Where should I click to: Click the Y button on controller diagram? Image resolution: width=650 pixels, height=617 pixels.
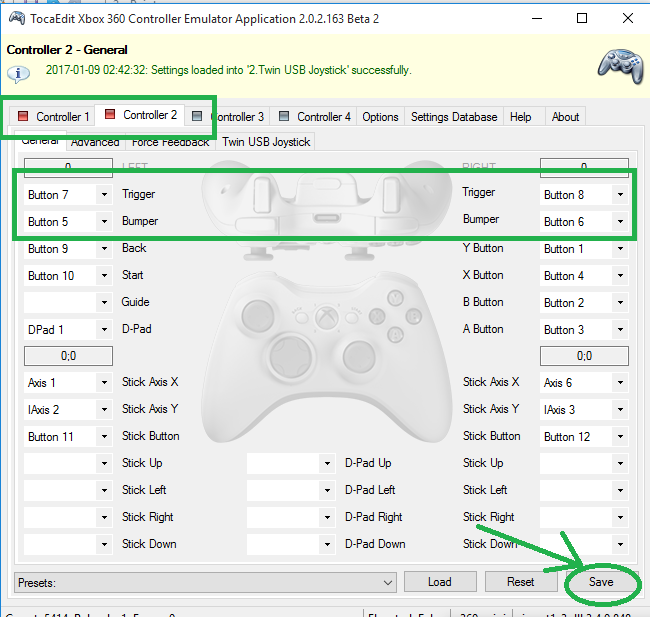(395, 298)
